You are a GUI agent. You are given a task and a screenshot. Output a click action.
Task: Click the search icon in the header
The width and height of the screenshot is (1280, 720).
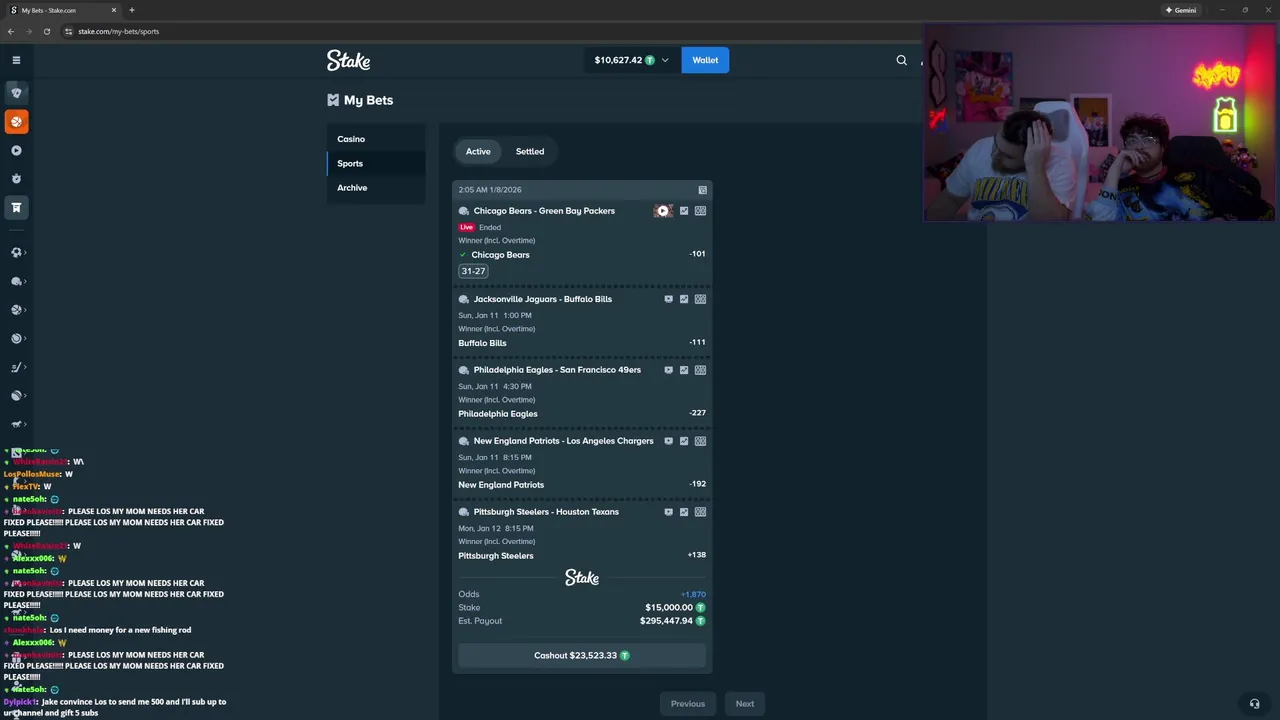click(901, 60)
